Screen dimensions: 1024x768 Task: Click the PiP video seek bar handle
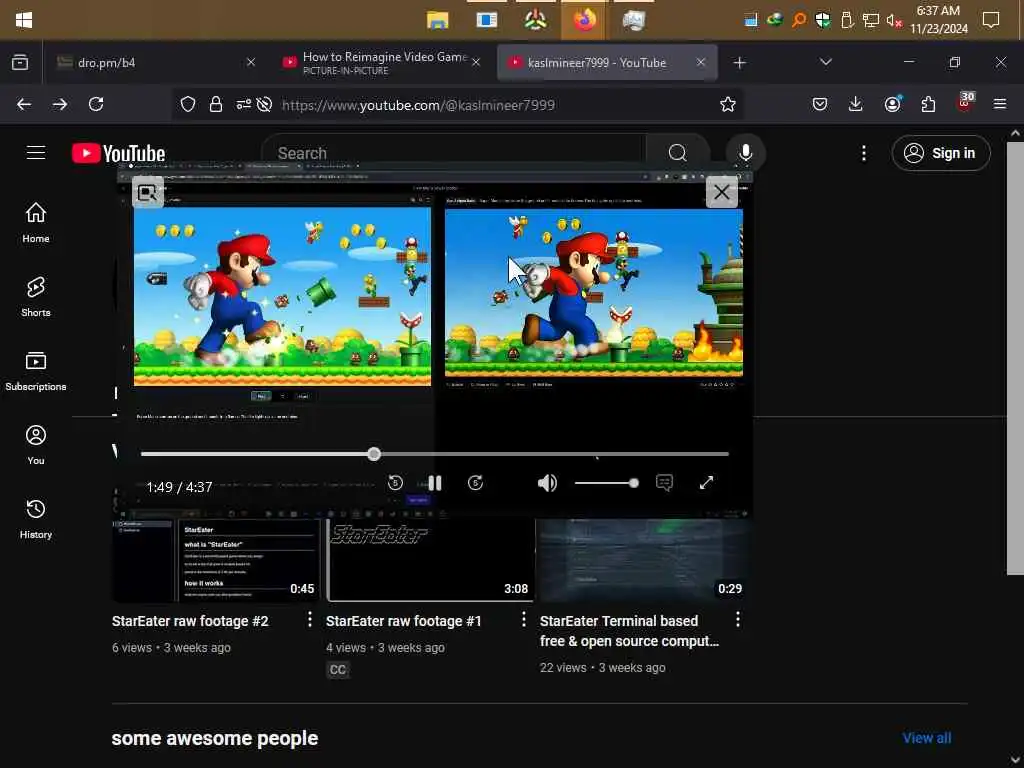374,454
